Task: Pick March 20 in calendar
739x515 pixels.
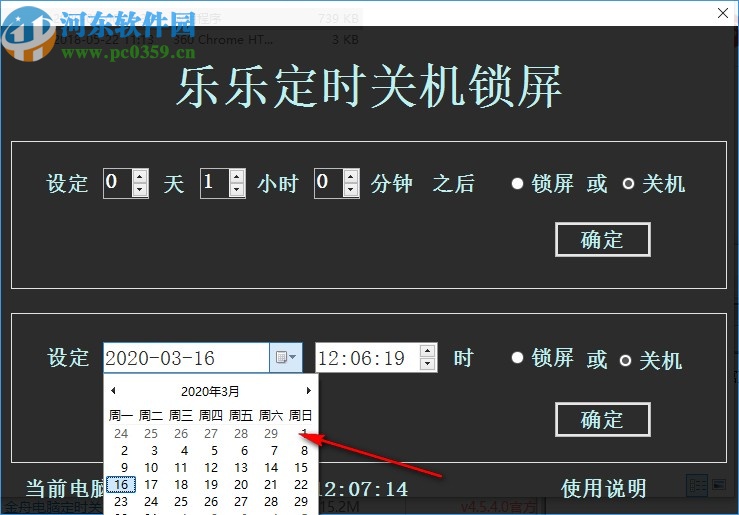Action: pyautogui.click(x=241, y=484)
